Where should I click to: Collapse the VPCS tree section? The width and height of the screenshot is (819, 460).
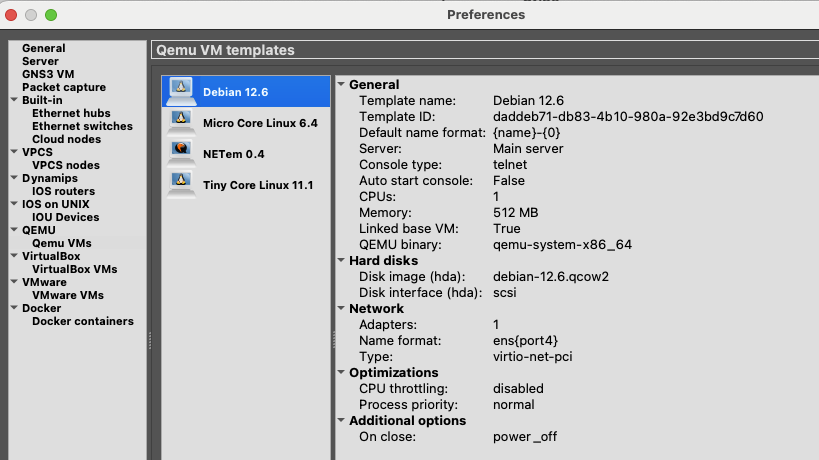click(14, 152)
